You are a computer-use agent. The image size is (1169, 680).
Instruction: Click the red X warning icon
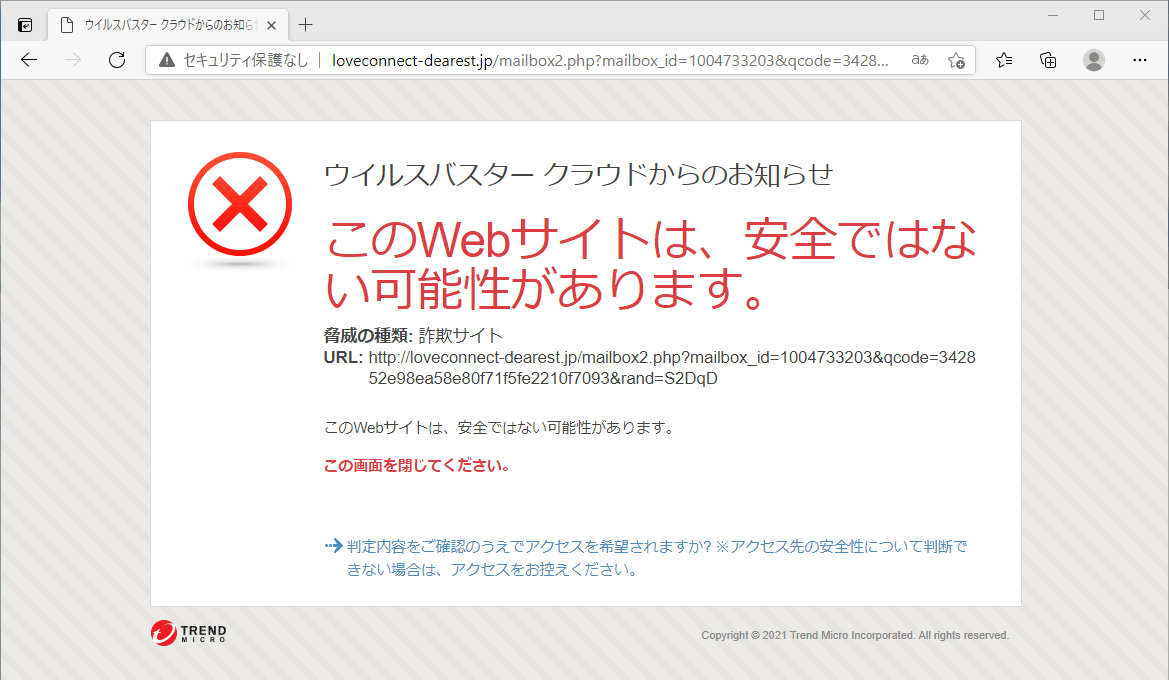(x=239, y=204)
